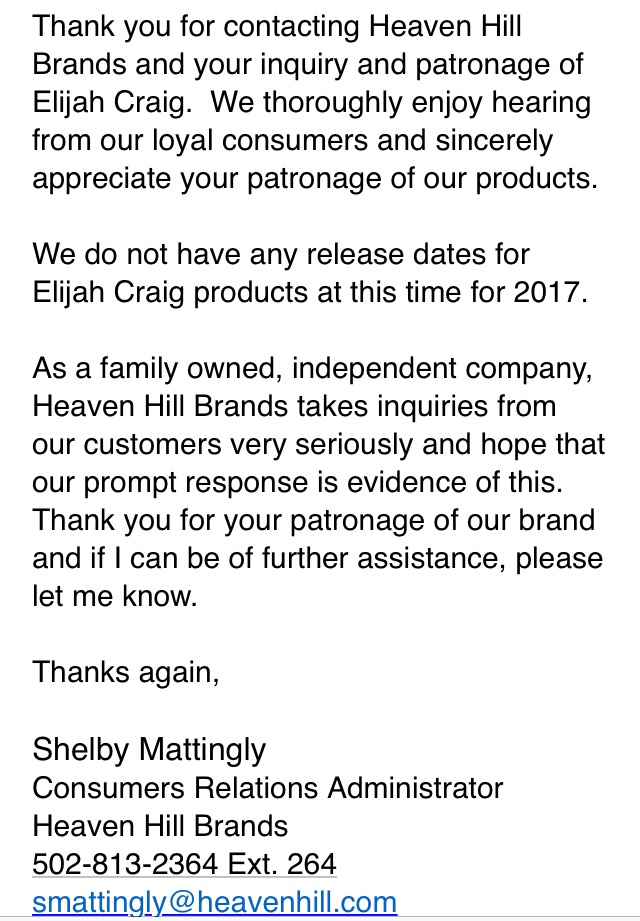
Task: Click 'Heaven Hill Brands takes inquiries from' line
Action: 294,406
